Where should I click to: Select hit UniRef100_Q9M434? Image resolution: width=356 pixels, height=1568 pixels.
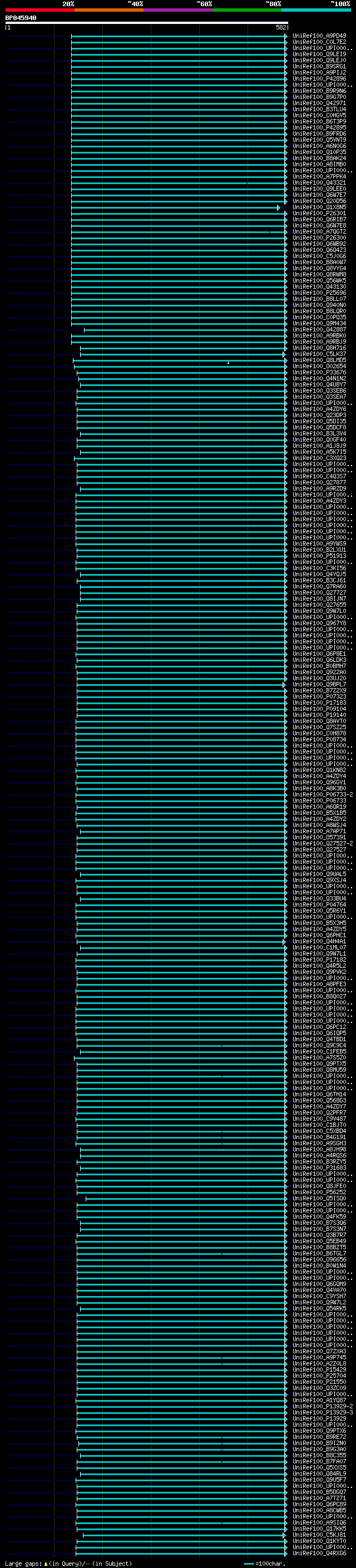(x=319, y=324)
